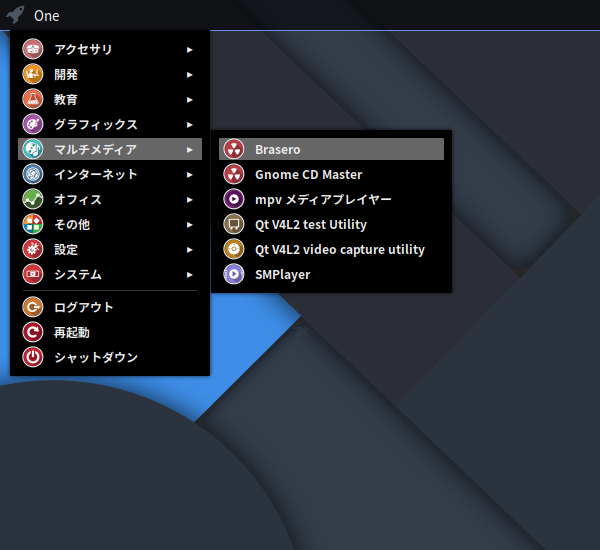Image resolution: width=600 pixels, height=550 pixels.
Task: Click the マルチメディア music icon
Action: [x=33, y=149]
